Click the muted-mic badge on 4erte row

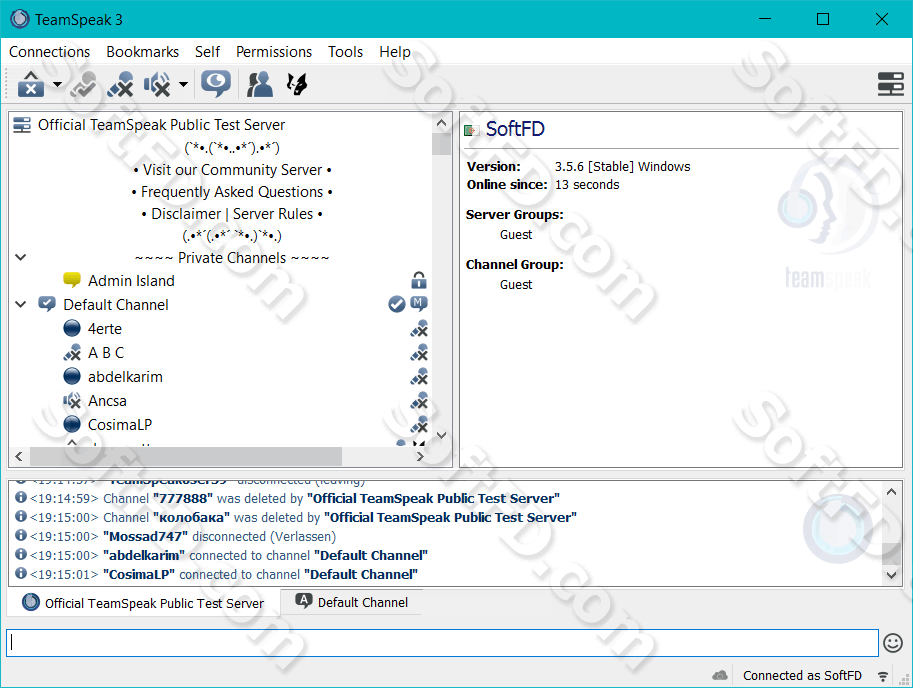point(419,329)
